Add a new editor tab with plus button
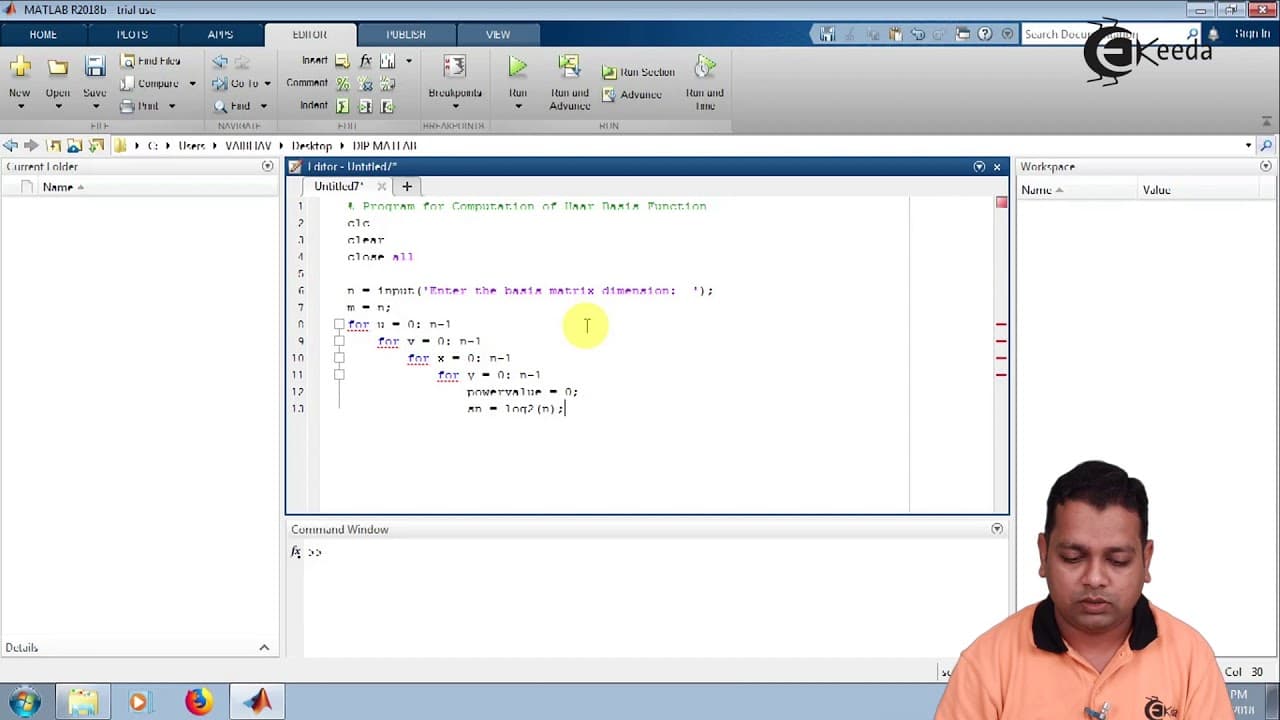This screenshot has height=720, width=1280. 407,186
